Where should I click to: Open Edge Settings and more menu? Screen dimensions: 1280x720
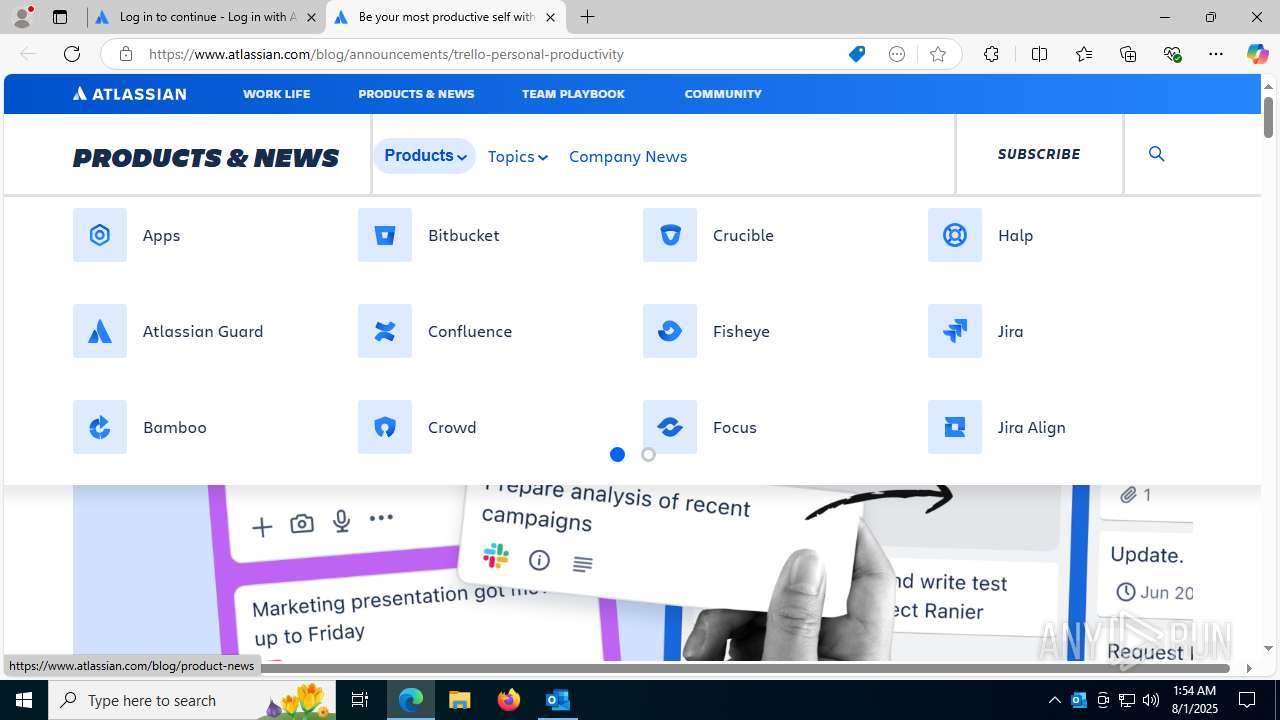[1216, 54]
